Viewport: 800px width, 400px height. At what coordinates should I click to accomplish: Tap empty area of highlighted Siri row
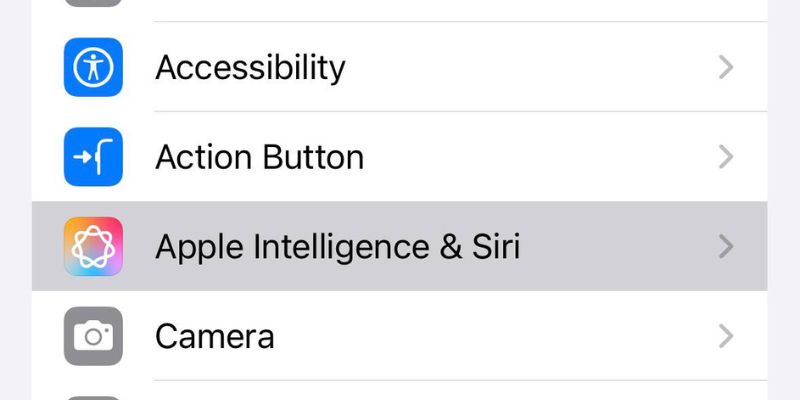click(610, 246)
